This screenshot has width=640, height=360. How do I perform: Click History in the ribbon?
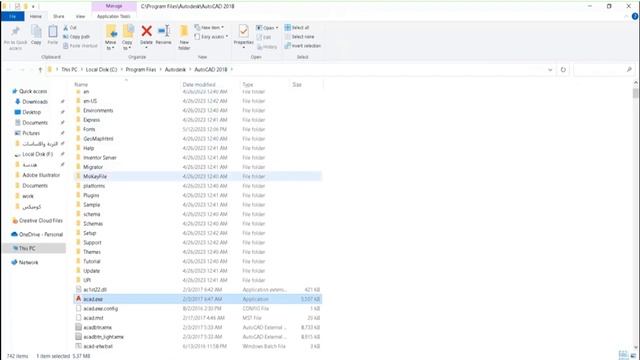coord(267,47)
